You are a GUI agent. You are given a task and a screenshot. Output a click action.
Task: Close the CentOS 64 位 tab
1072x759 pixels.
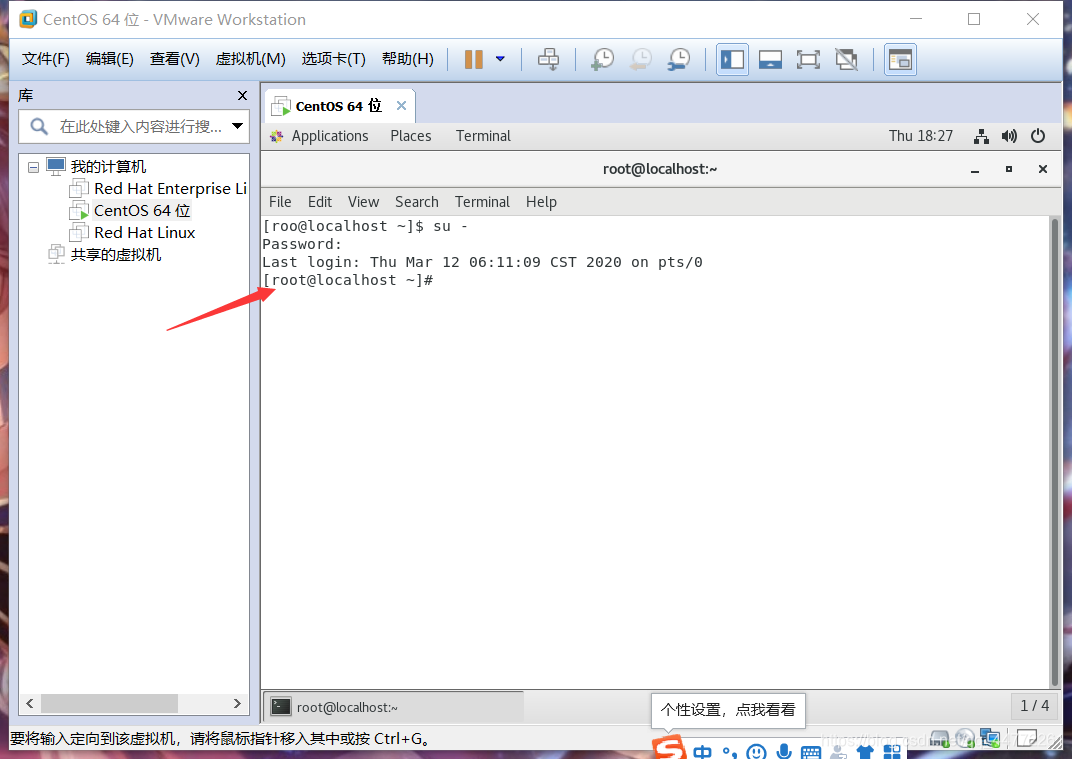(x=401, y=105)
